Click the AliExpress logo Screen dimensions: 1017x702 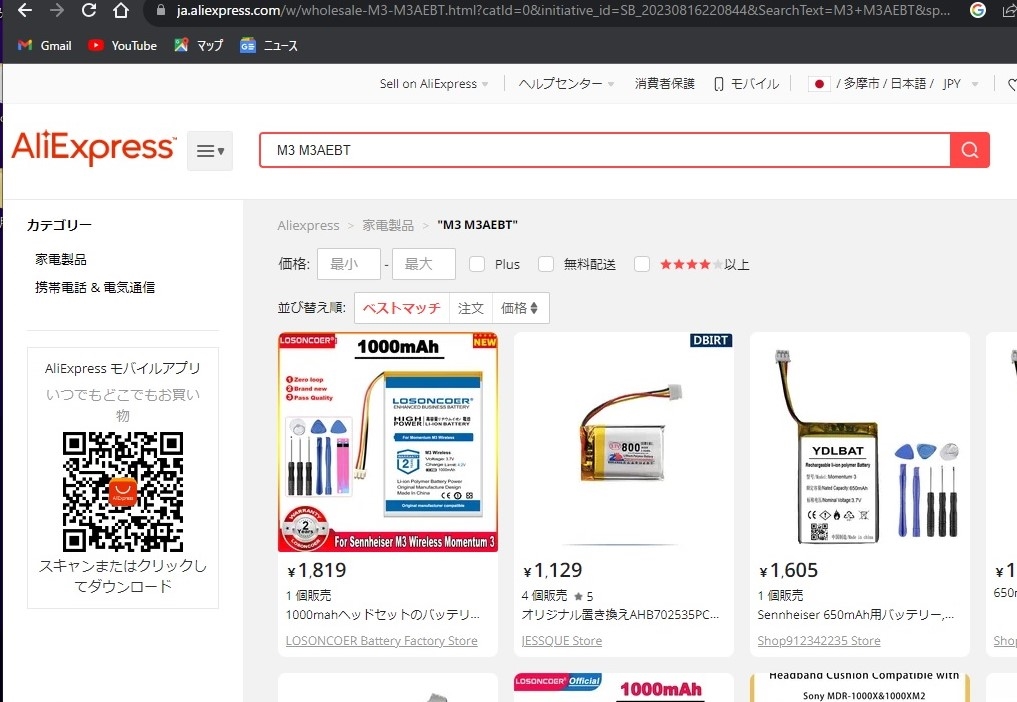(x=94, y=148)
